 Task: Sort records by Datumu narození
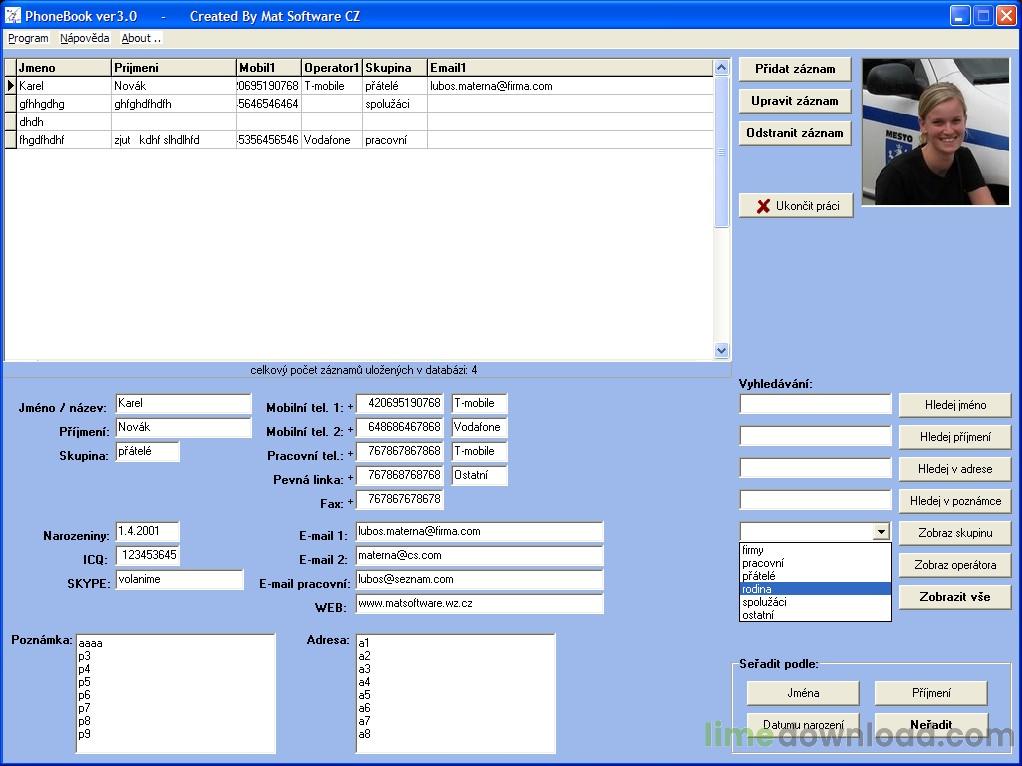click(803, 725)
